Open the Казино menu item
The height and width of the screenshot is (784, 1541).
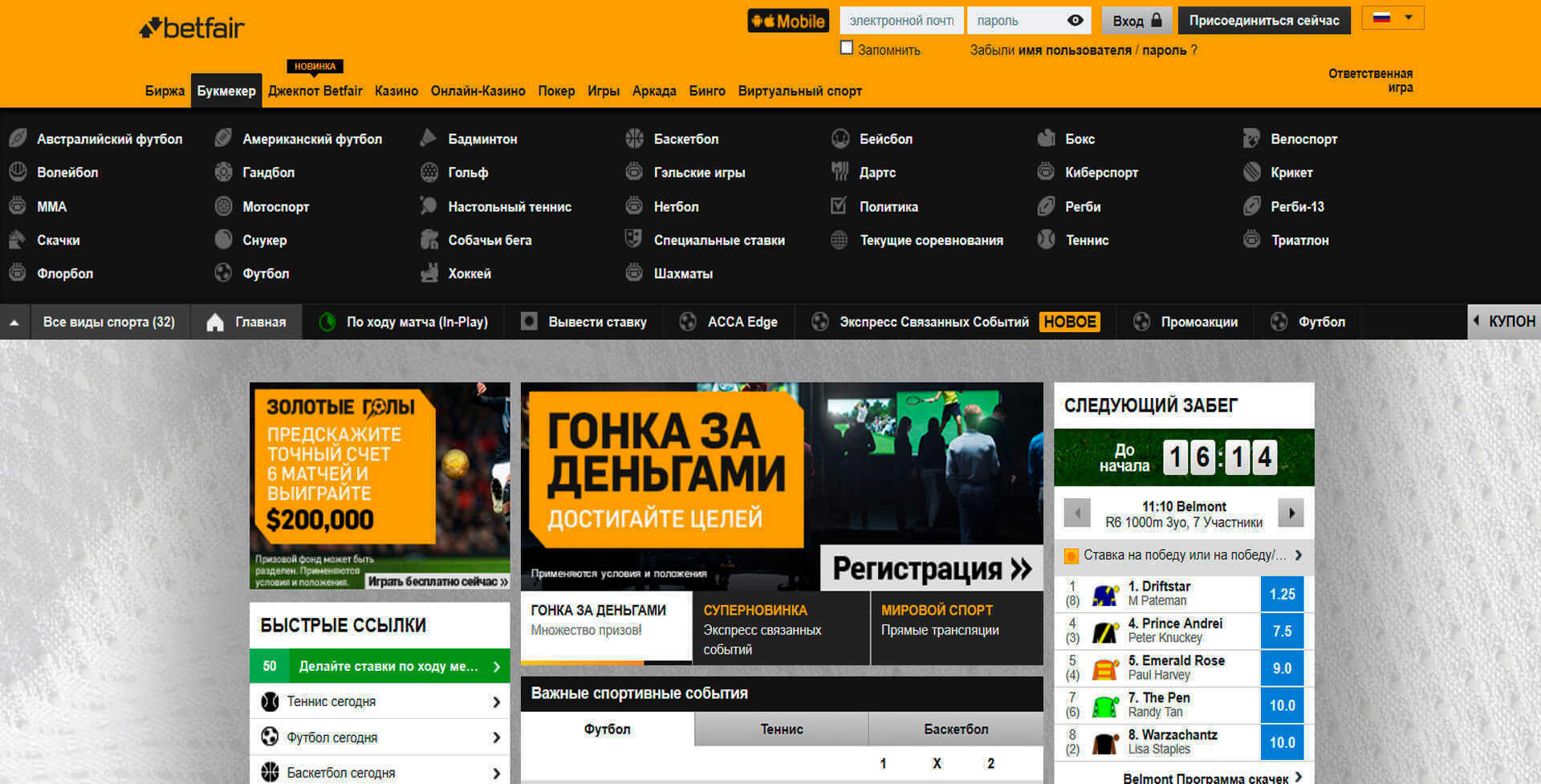396,91
